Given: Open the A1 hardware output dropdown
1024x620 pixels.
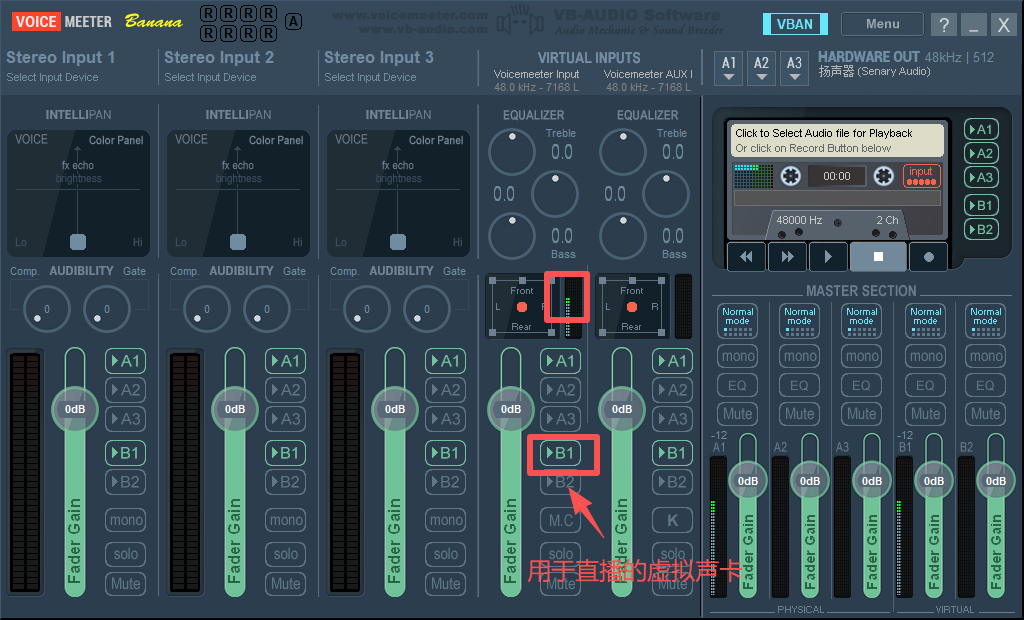Looking at the screenshot, I should pyautogui.click(x=730, y=68).
